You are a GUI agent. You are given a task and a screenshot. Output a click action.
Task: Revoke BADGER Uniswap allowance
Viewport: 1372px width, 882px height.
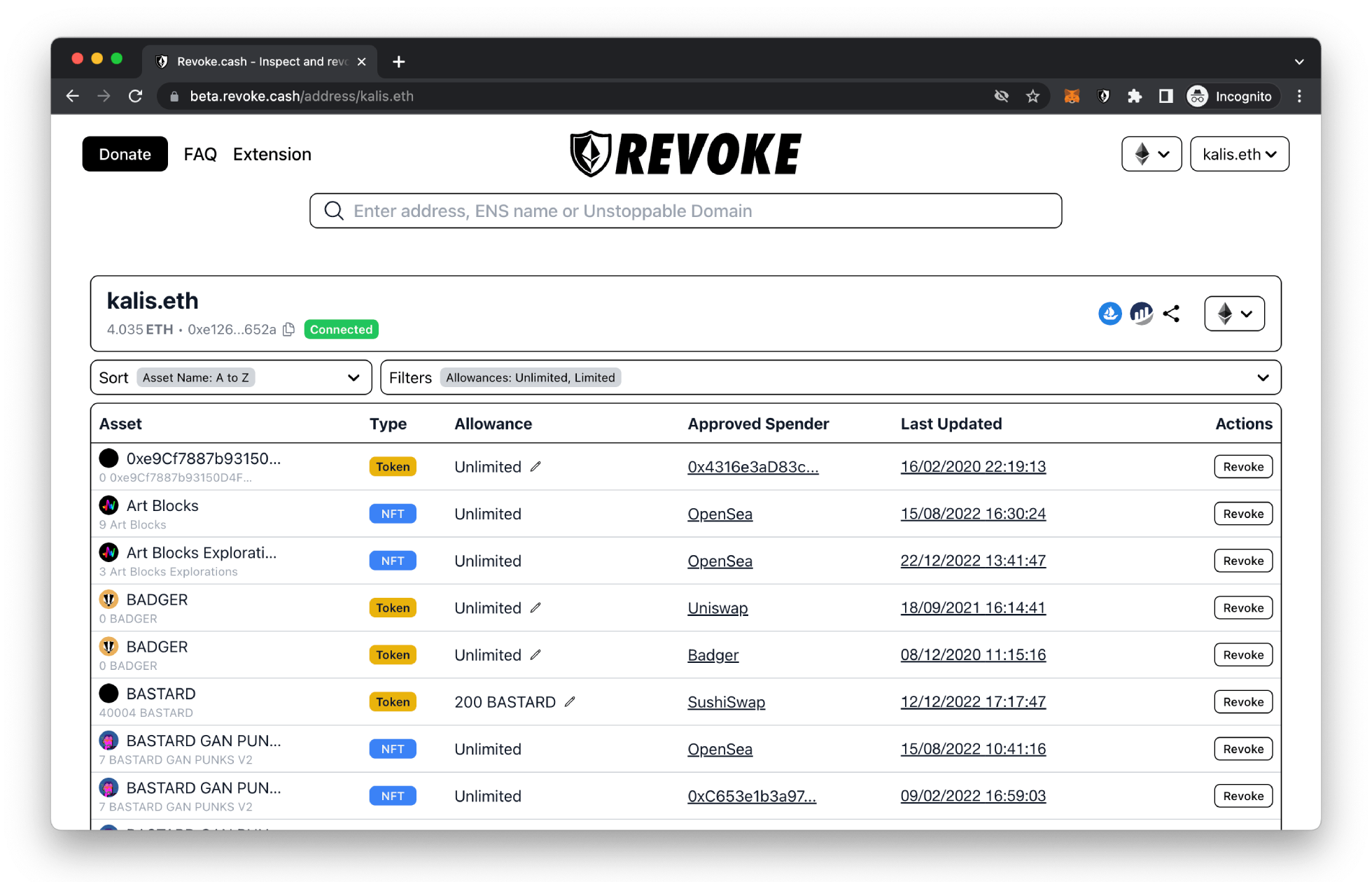pyautogui.click(x=1243, y=608)
